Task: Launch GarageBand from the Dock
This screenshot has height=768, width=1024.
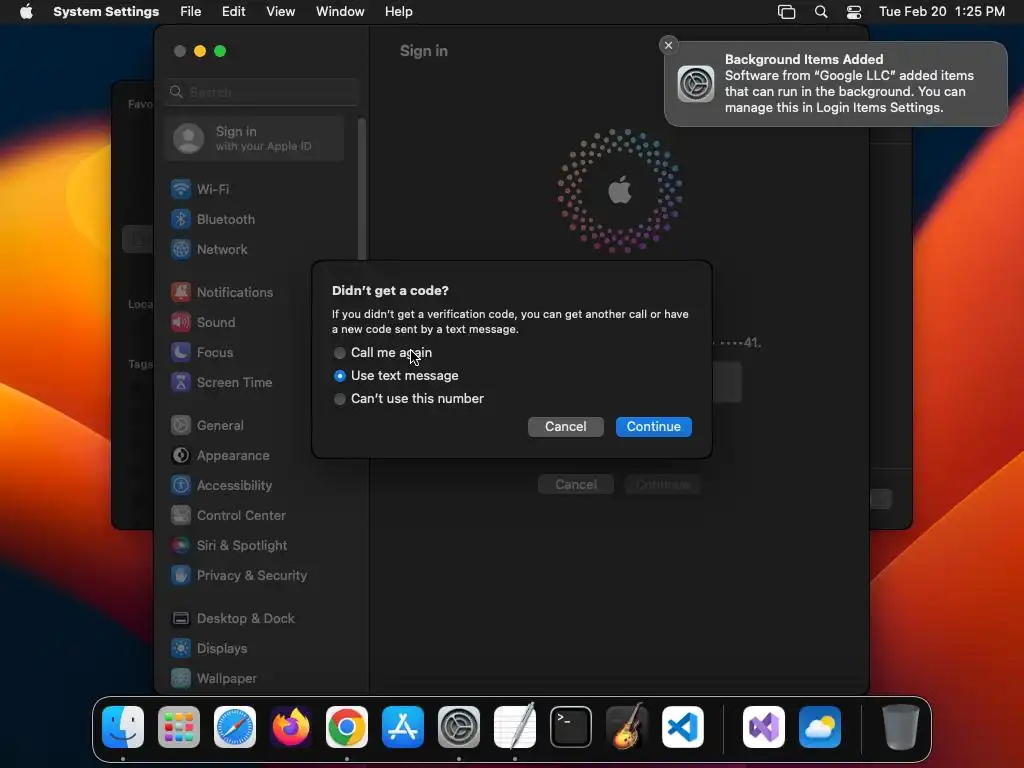Action: click(627, 727)
